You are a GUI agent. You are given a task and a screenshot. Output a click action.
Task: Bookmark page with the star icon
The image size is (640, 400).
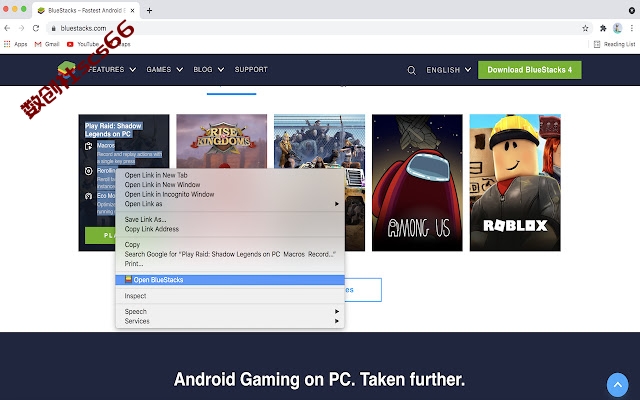coord(585,28)
